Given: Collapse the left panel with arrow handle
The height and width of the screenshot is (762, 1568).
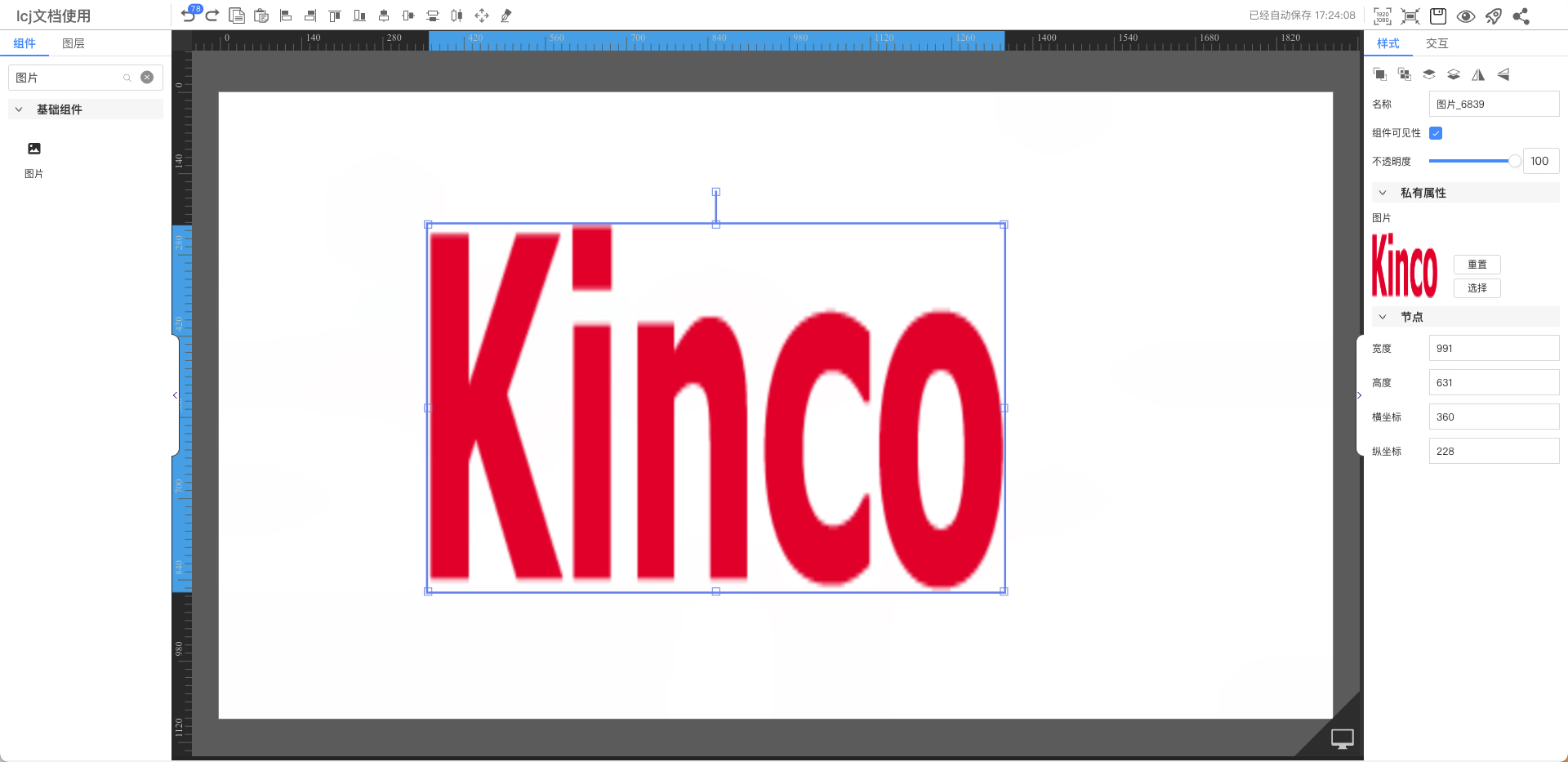Looking at the screenshot, I should (x=175, y=395).
